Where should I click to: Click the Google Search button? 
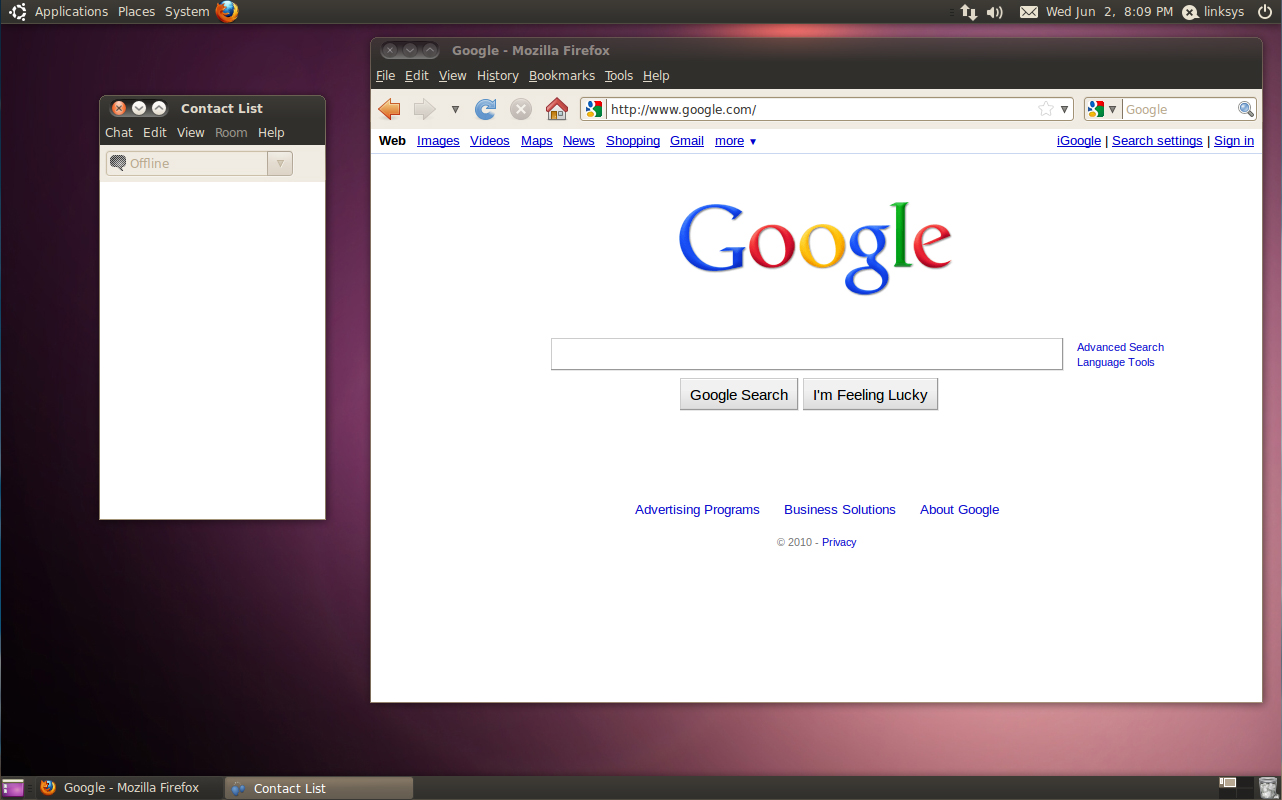[x=739, y=394]
